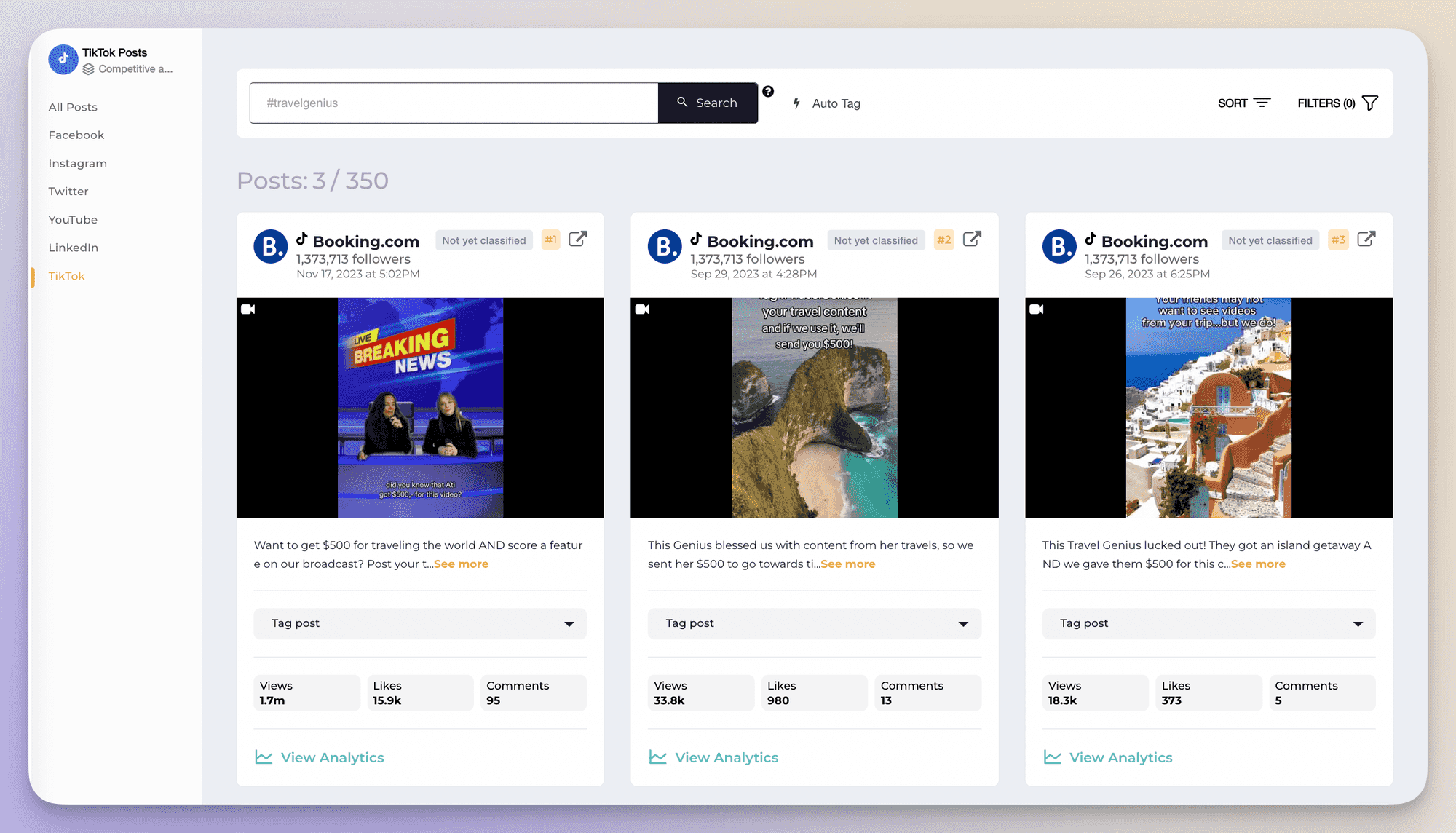This screenshot has width=1456, height=833.
Task: Click the layers icon beside Competitive a...
Action: pos(89,69)
